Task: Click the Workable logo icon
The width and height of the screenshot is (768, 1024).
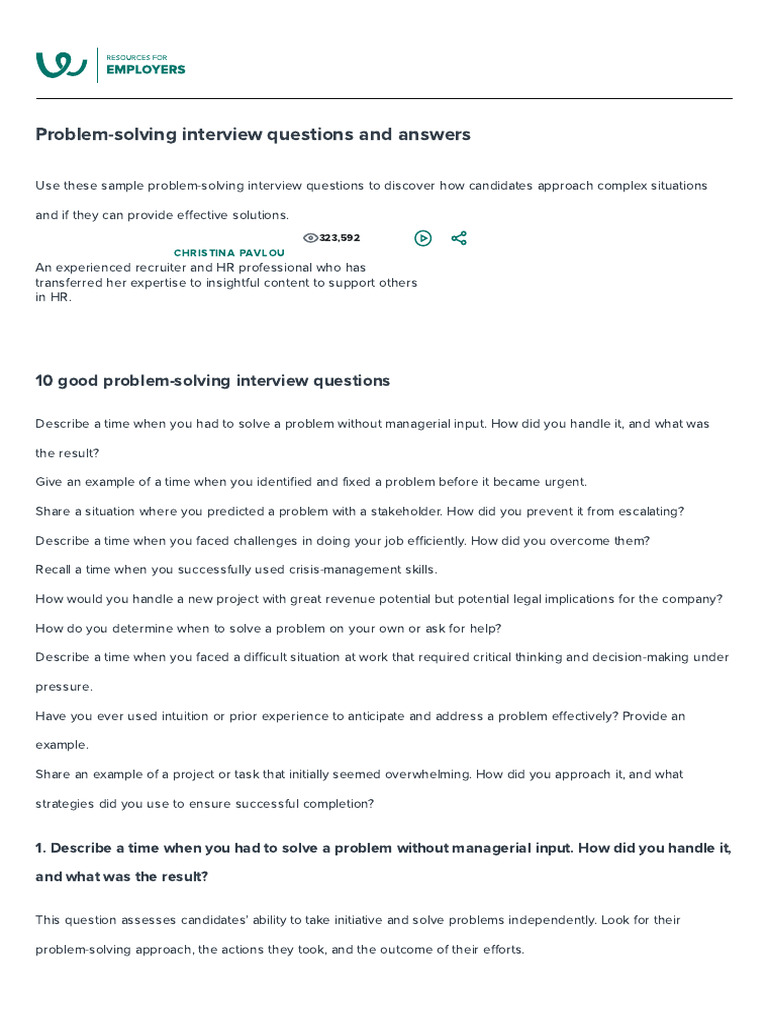Action: pyautogui.click(x=61, y=65)
